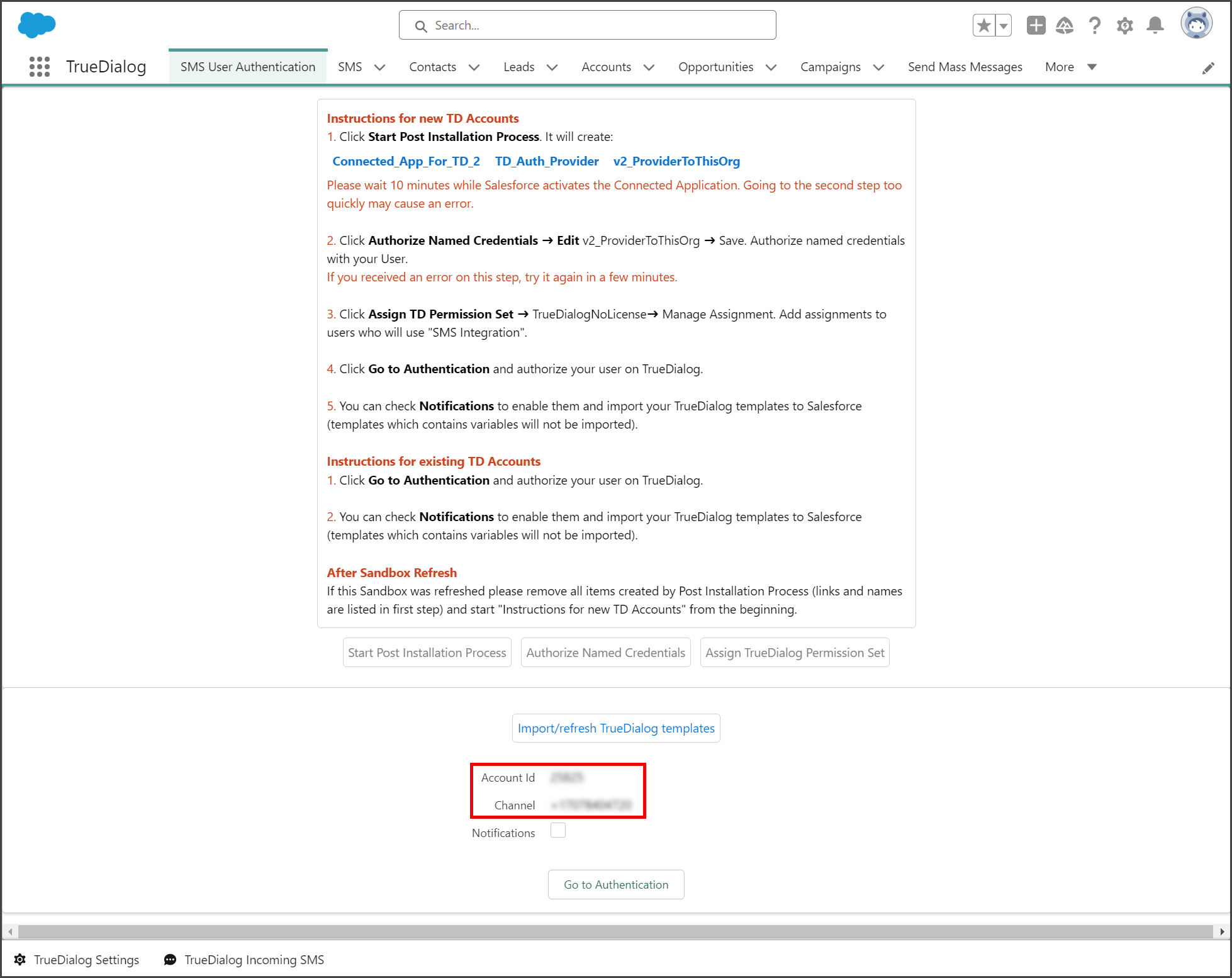
Task: Click the TrueDialog Settings gear icon
Action: click(20, 960)
